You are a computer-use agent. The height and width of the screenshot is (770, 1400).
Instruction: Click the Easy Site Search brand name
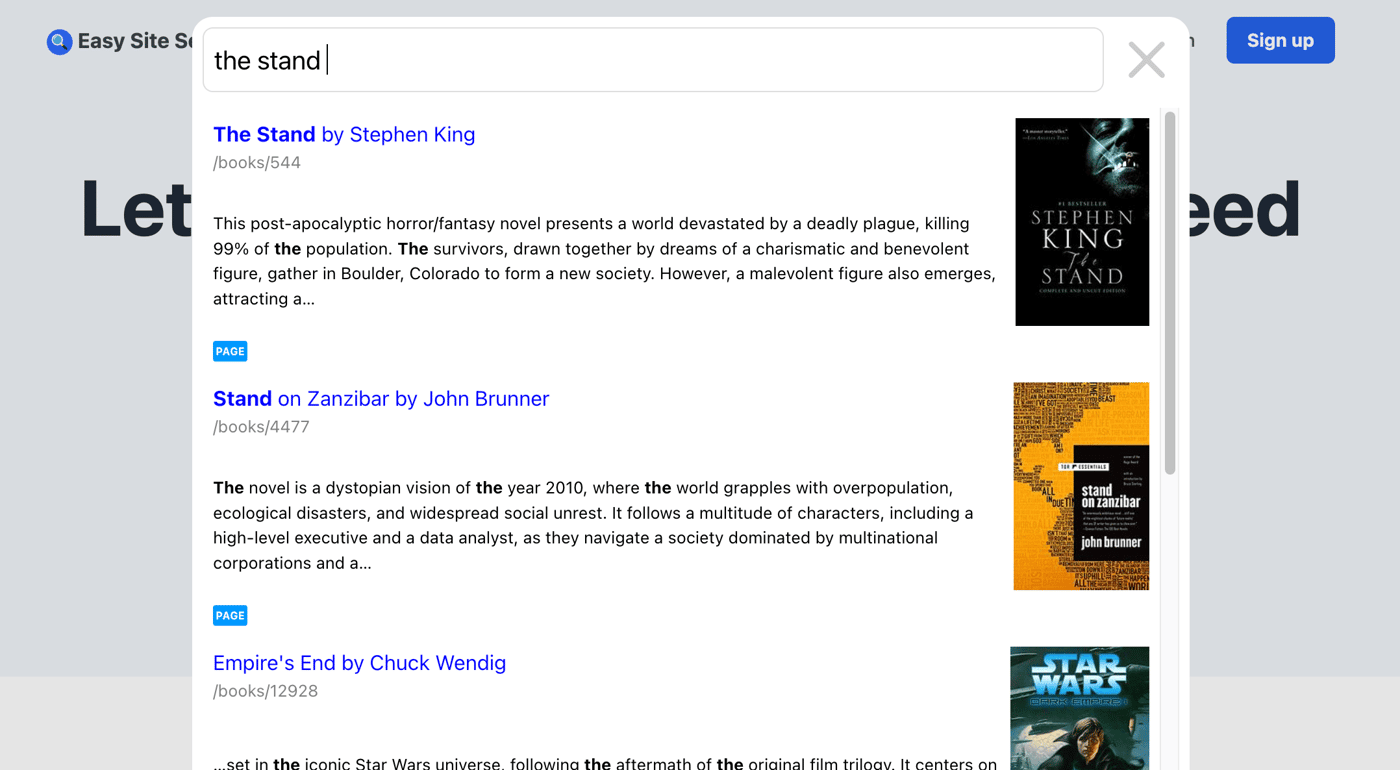[135, 41]
